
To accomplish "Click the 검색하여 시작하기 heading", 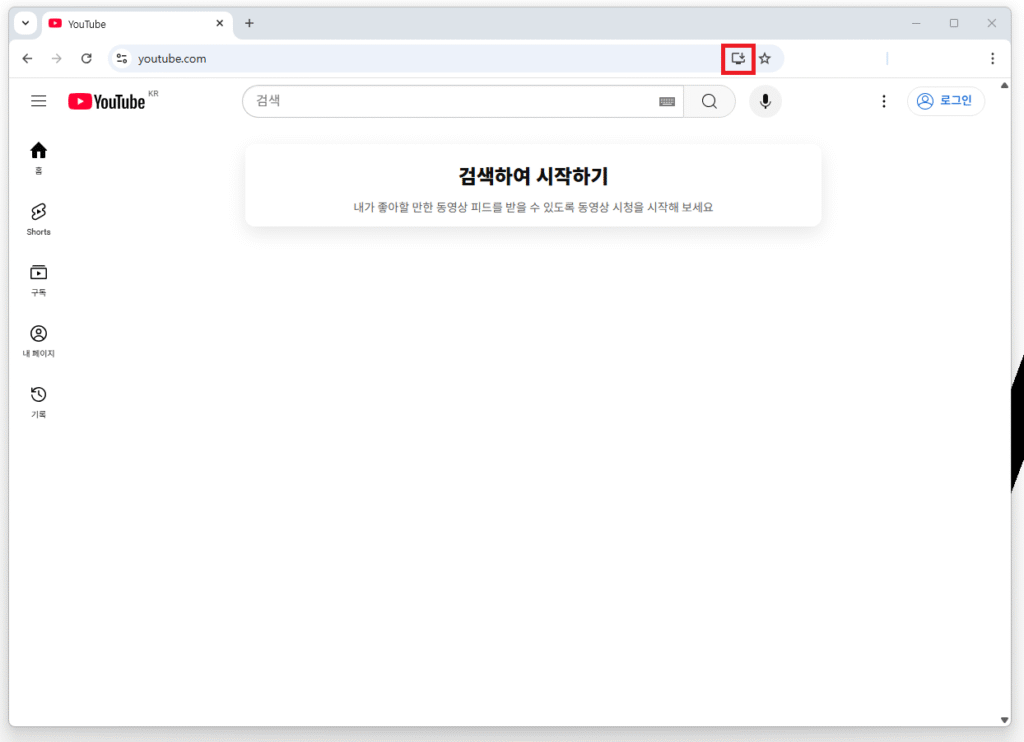I will point(533,176).
